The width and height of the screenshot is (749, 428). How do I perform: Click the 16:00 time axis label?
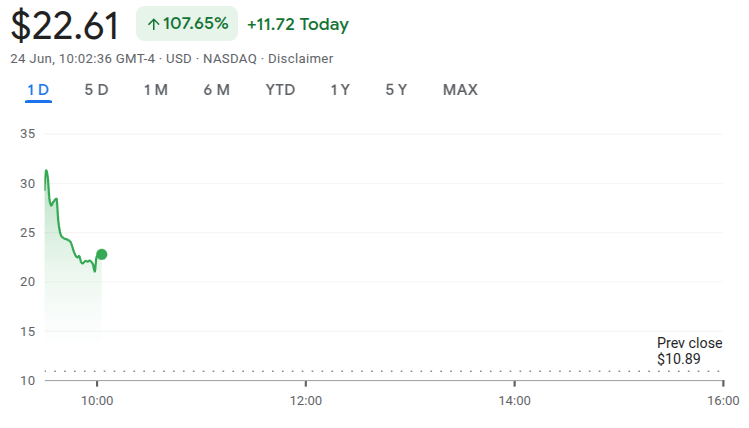click(x=723, y=400)
